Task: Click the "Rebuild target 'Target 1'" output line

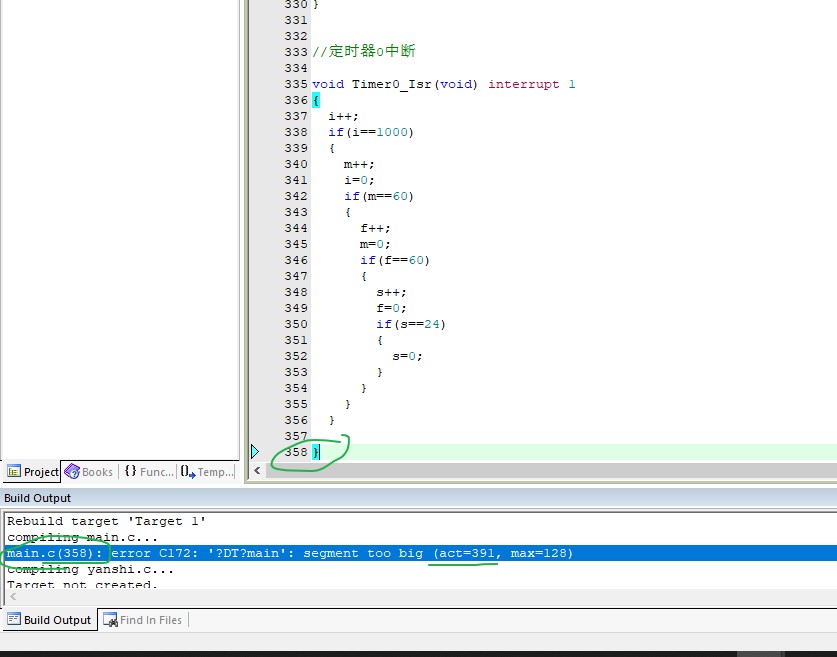Action: [106, 521]
